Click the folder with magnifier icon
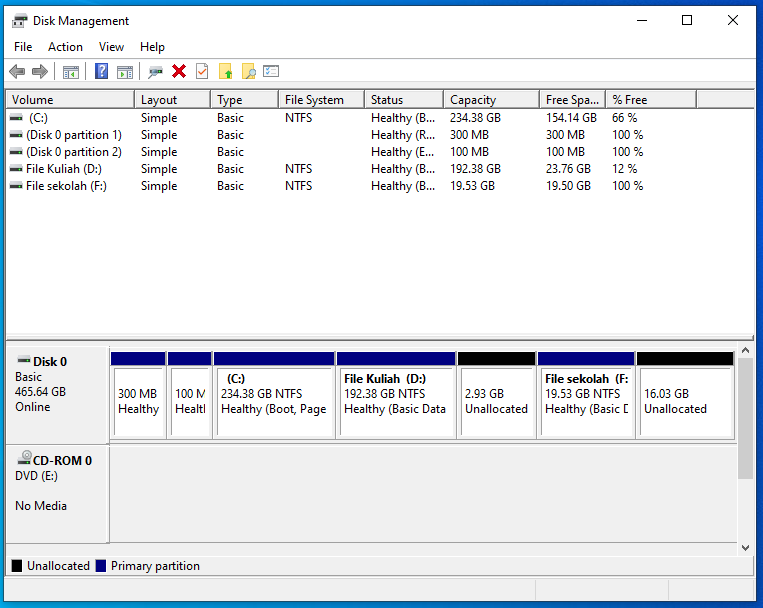763x608 pixels. [249, 72]
